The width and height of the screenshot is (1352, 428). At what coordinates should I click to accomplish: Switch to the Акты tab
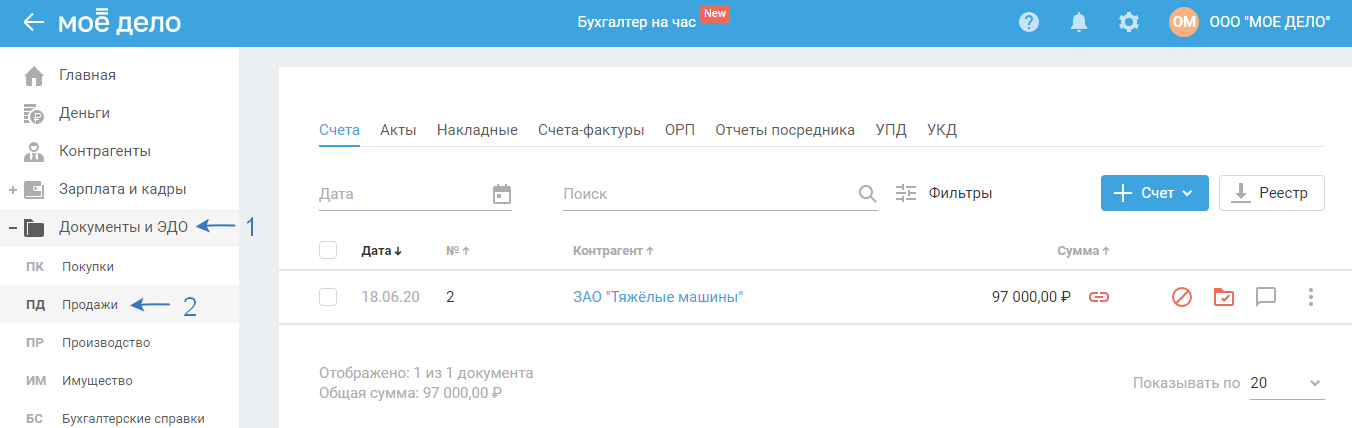point(398,130)
